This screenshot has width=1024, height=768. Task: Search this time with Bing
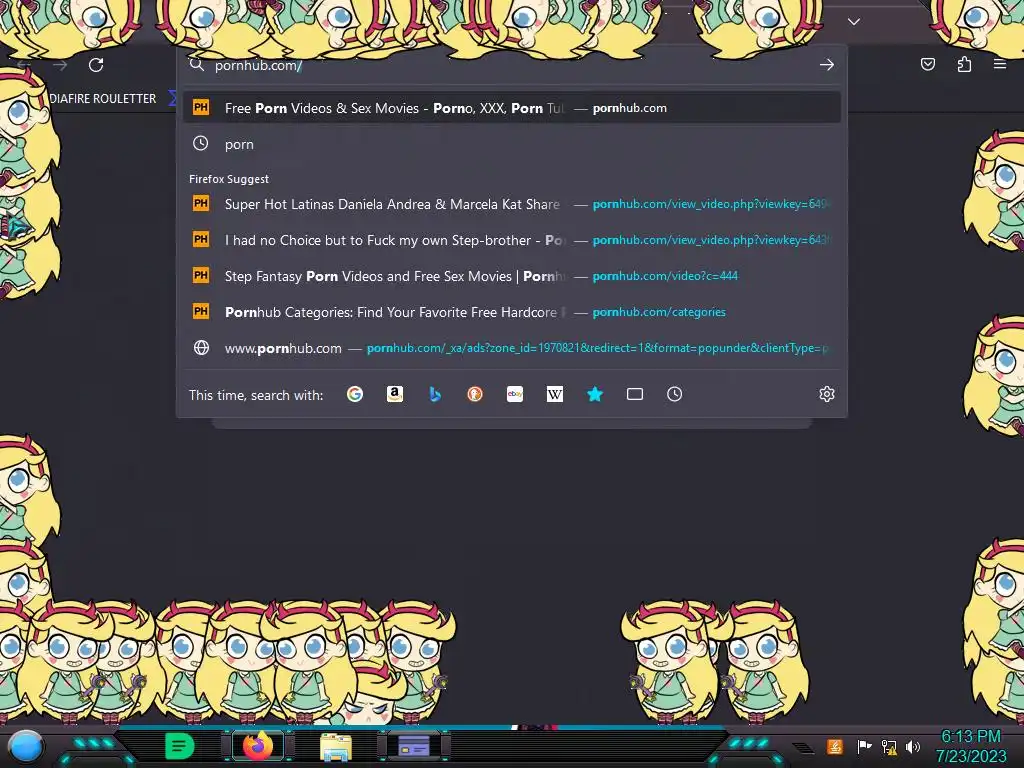tap(435, 394)
